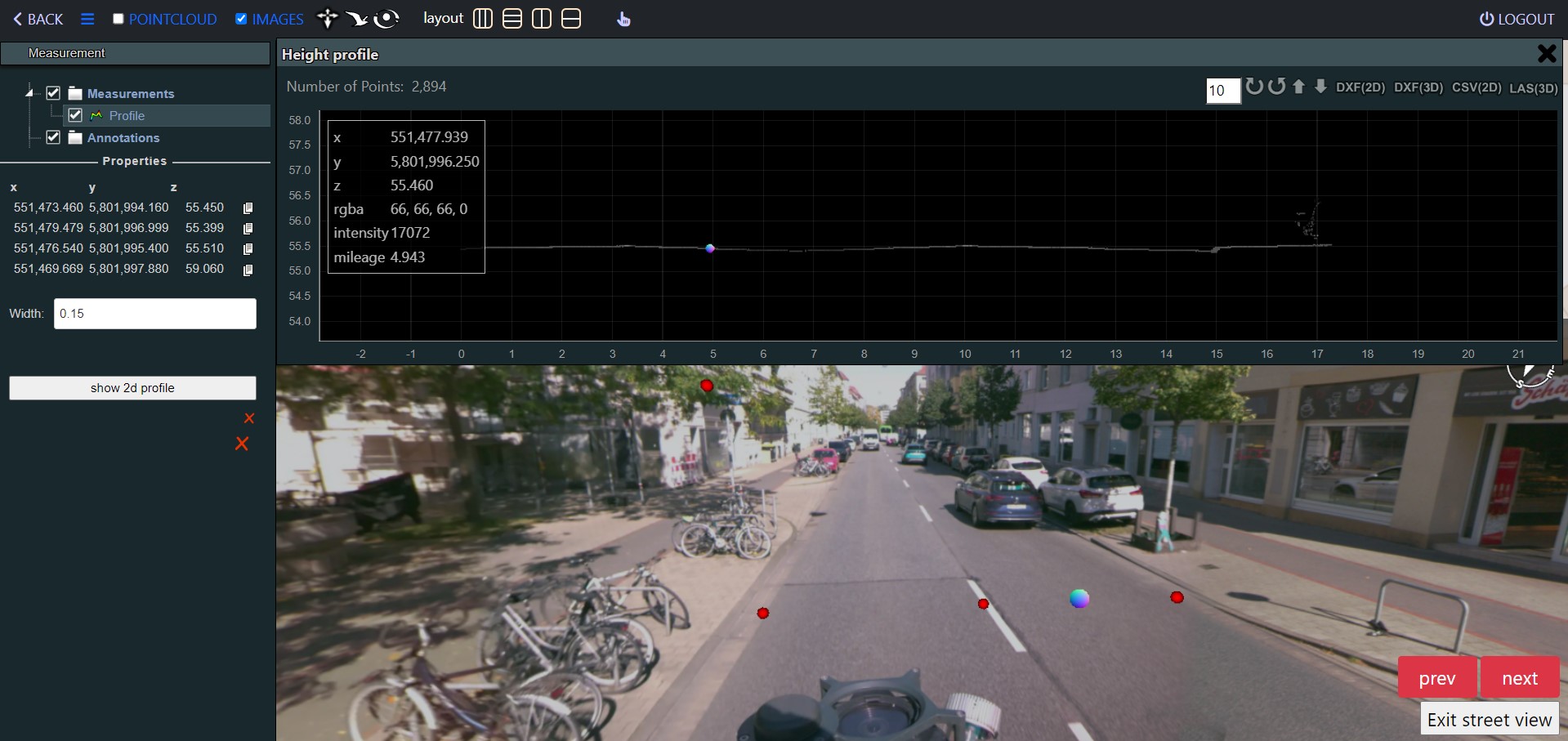Copy coordinates of row with z 55.399
This screenshot has height=741, width=1568.
248,229
